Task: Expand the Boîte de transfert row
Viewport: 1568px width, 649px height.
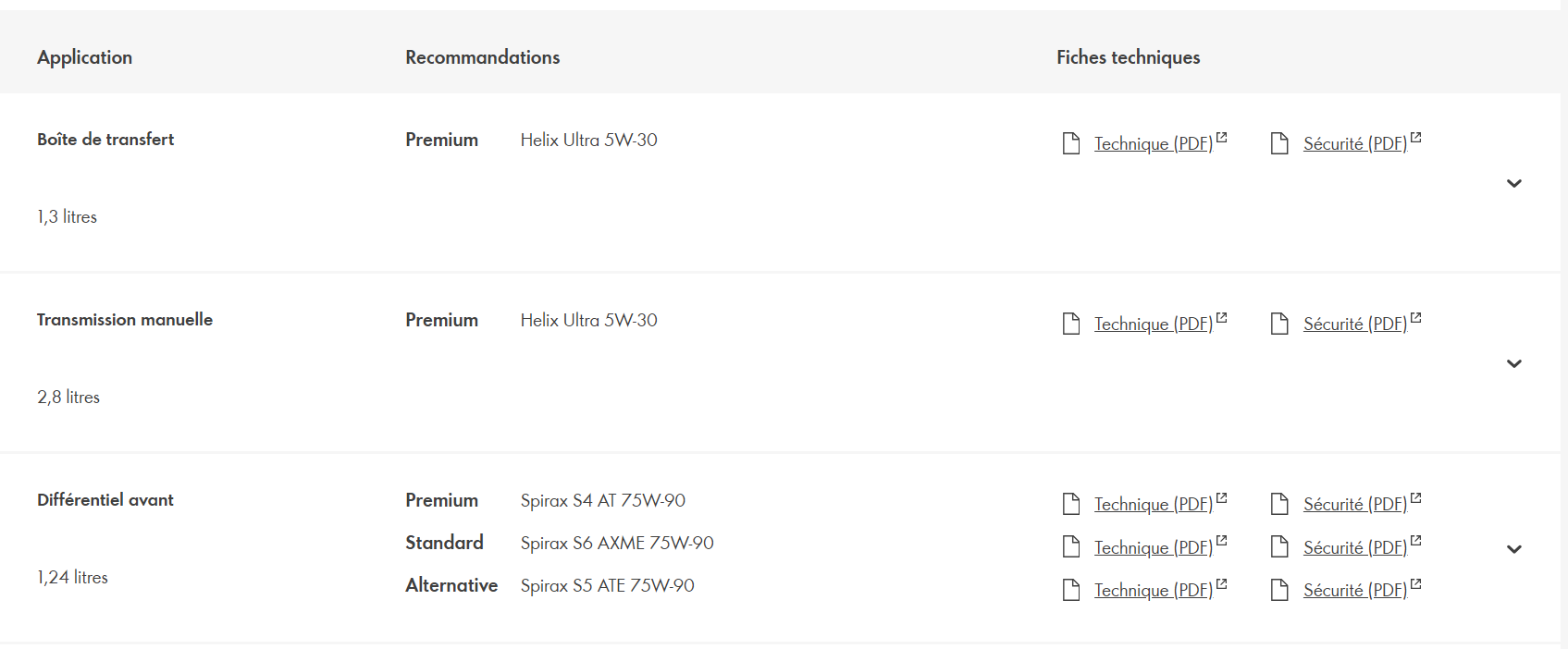Action: (1513, 183)
